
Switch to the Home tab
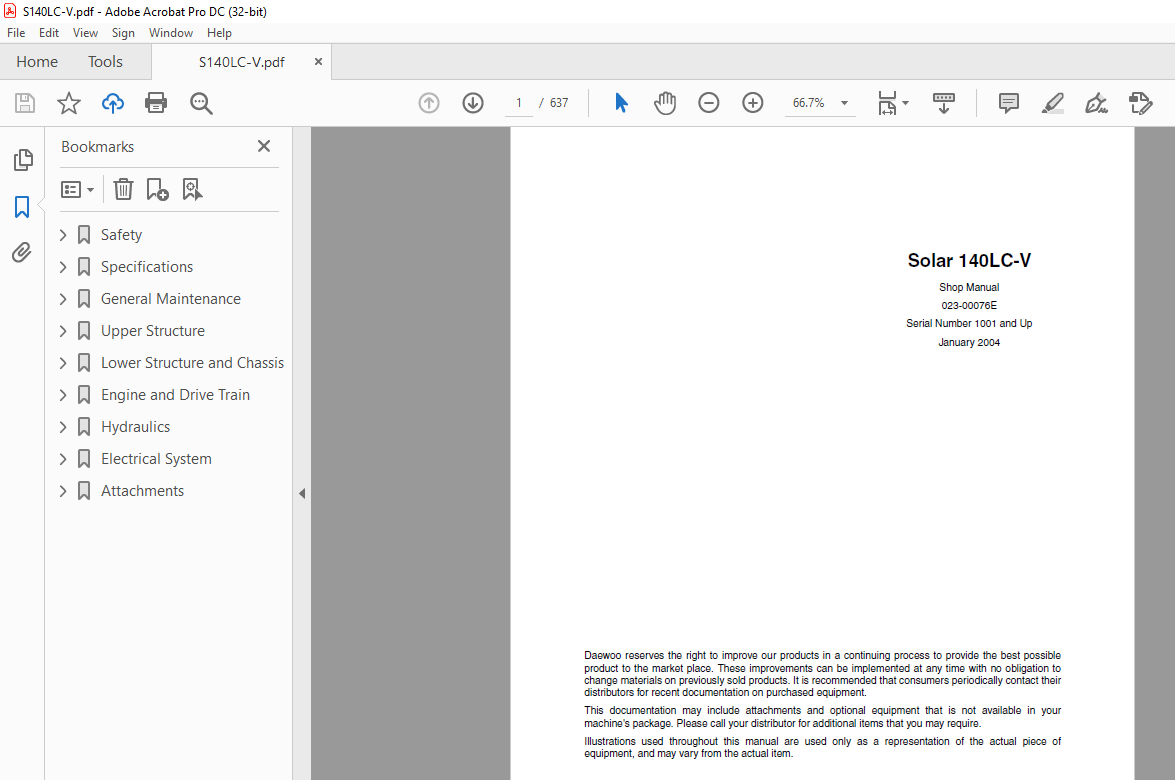(x=37, y=62)
